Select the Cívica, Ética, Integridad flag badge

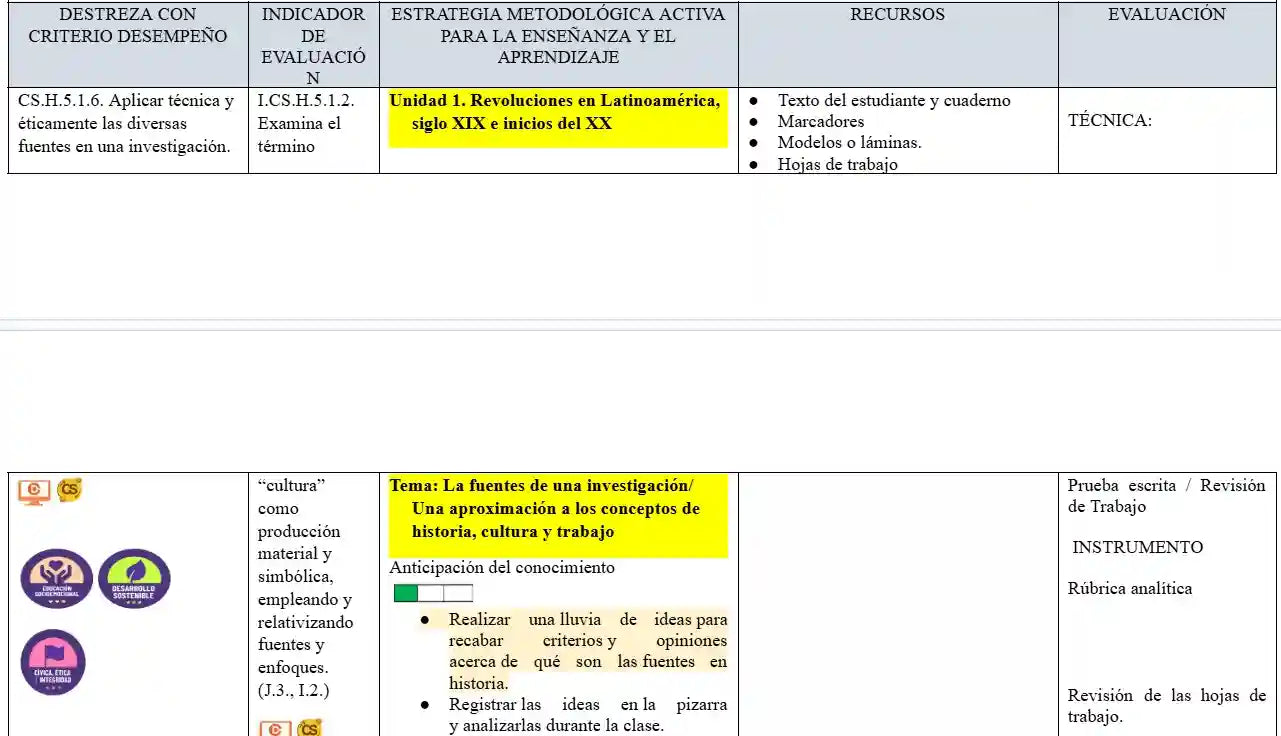pos(53,662)
